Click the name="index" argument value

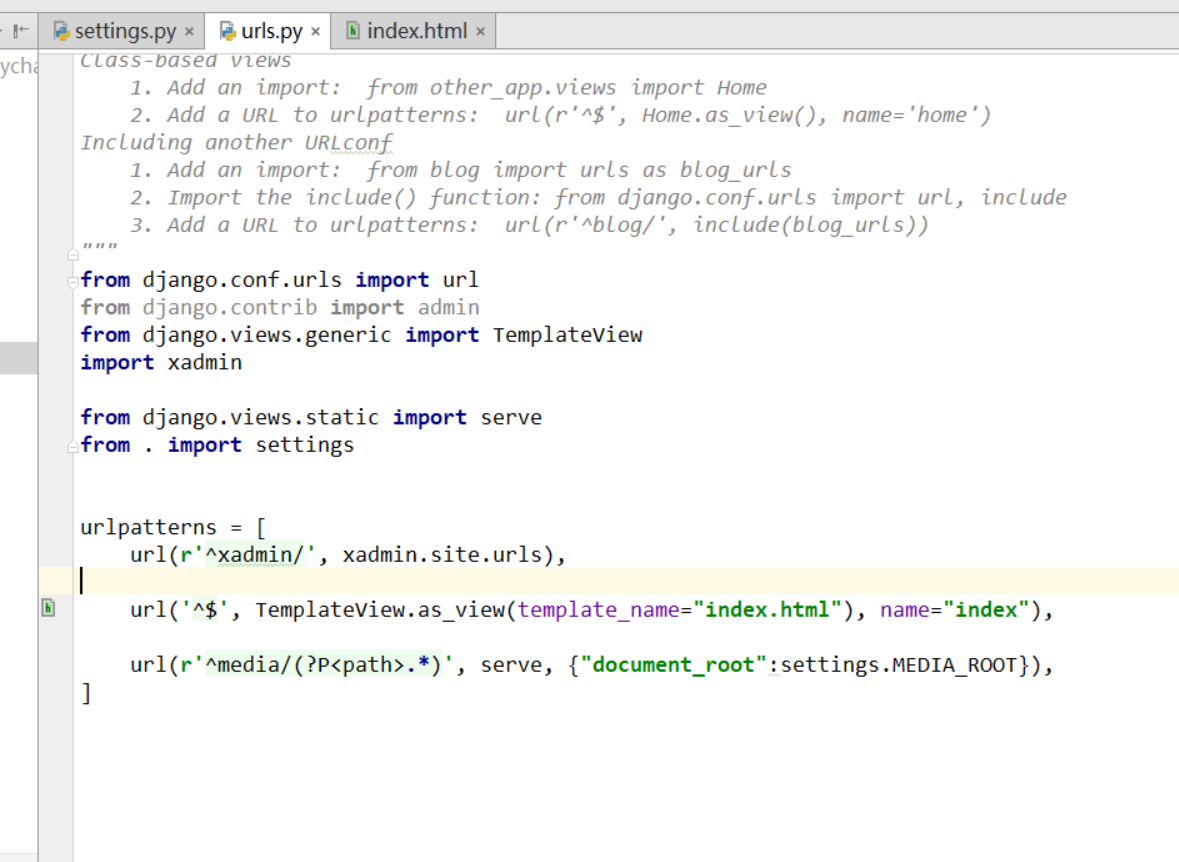[986, 609]
